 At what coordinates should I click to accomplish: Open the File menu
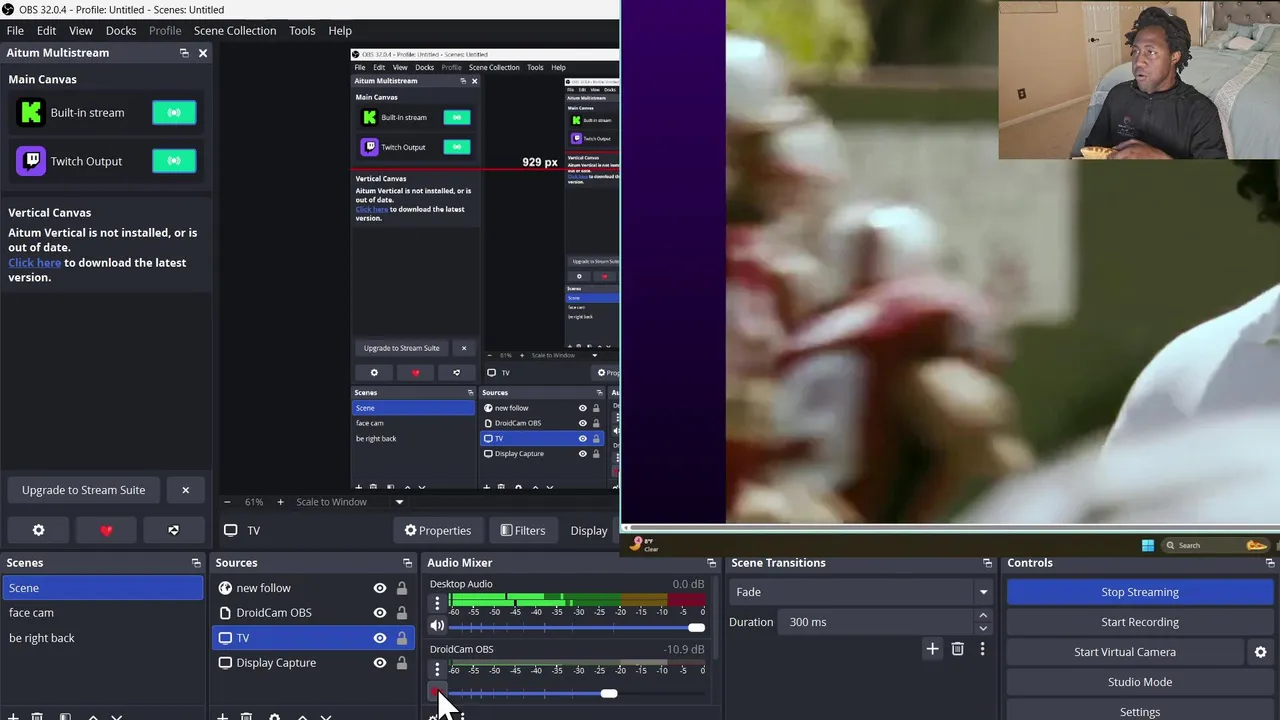[15, 31]
